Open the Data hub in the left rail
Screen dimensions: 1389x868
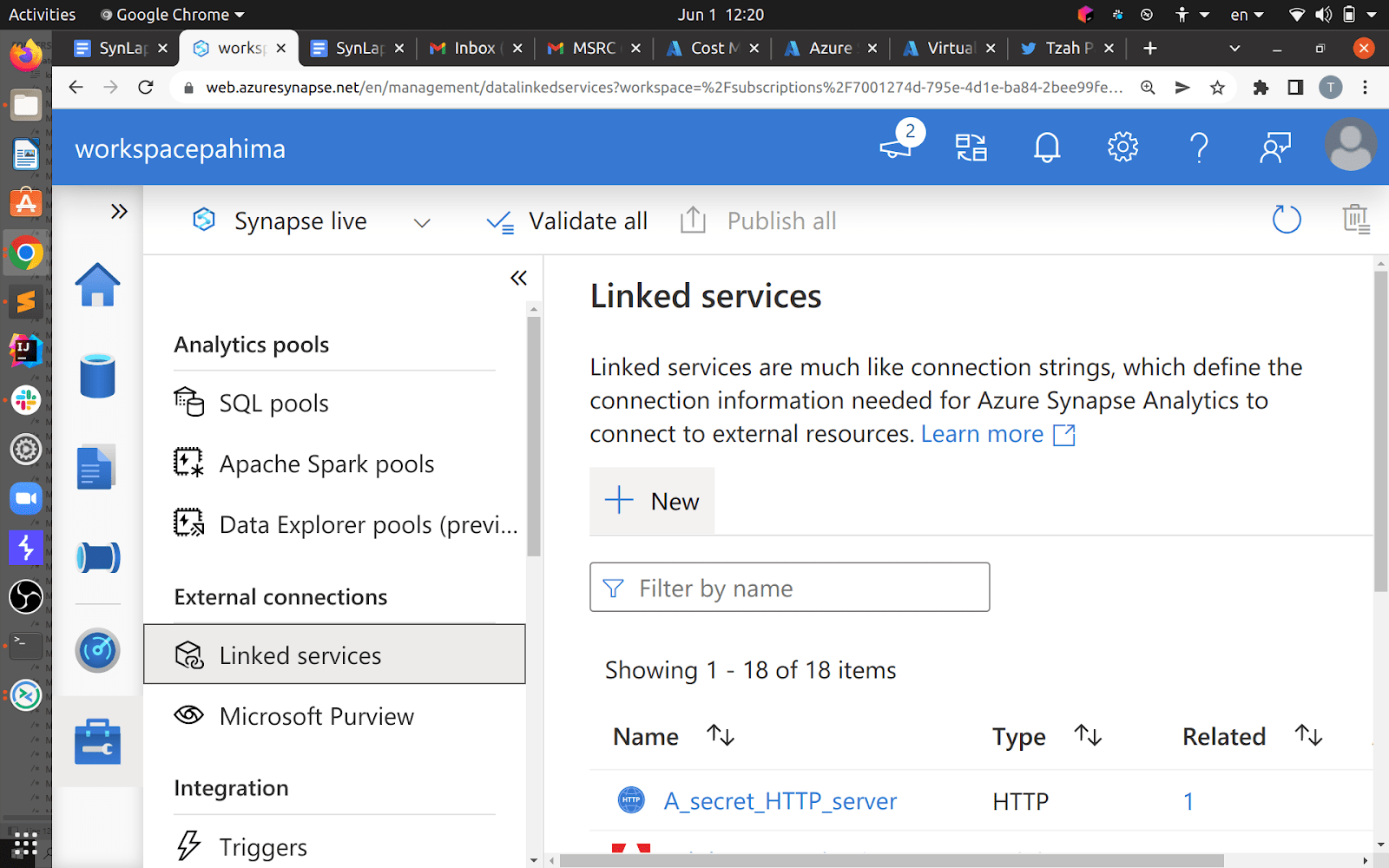pos(97,375)
